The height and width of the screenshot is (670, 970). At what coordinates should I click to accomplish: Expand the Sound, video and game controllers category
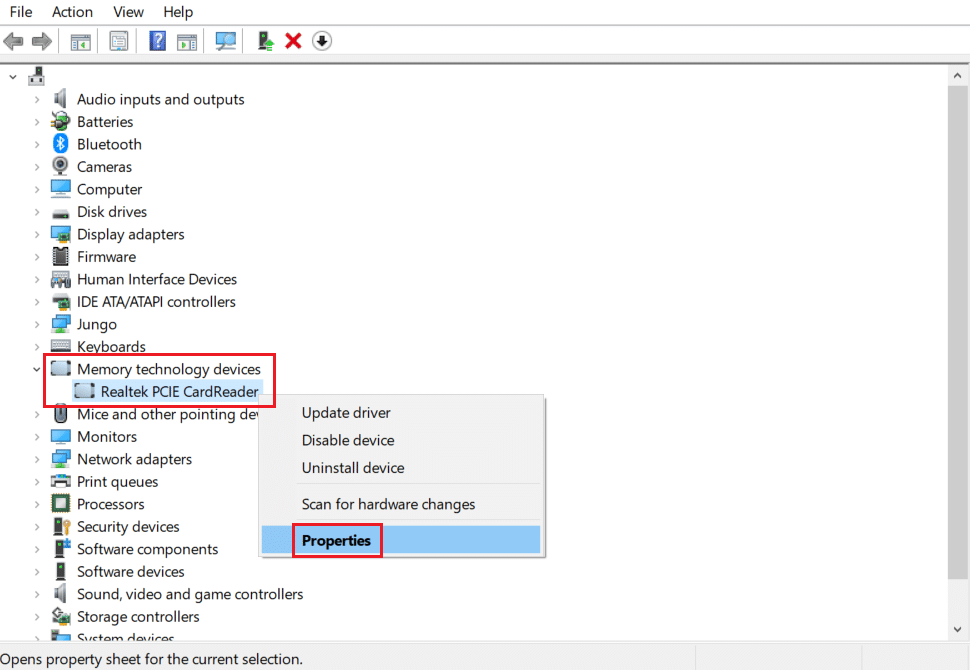tap(36, 593)
